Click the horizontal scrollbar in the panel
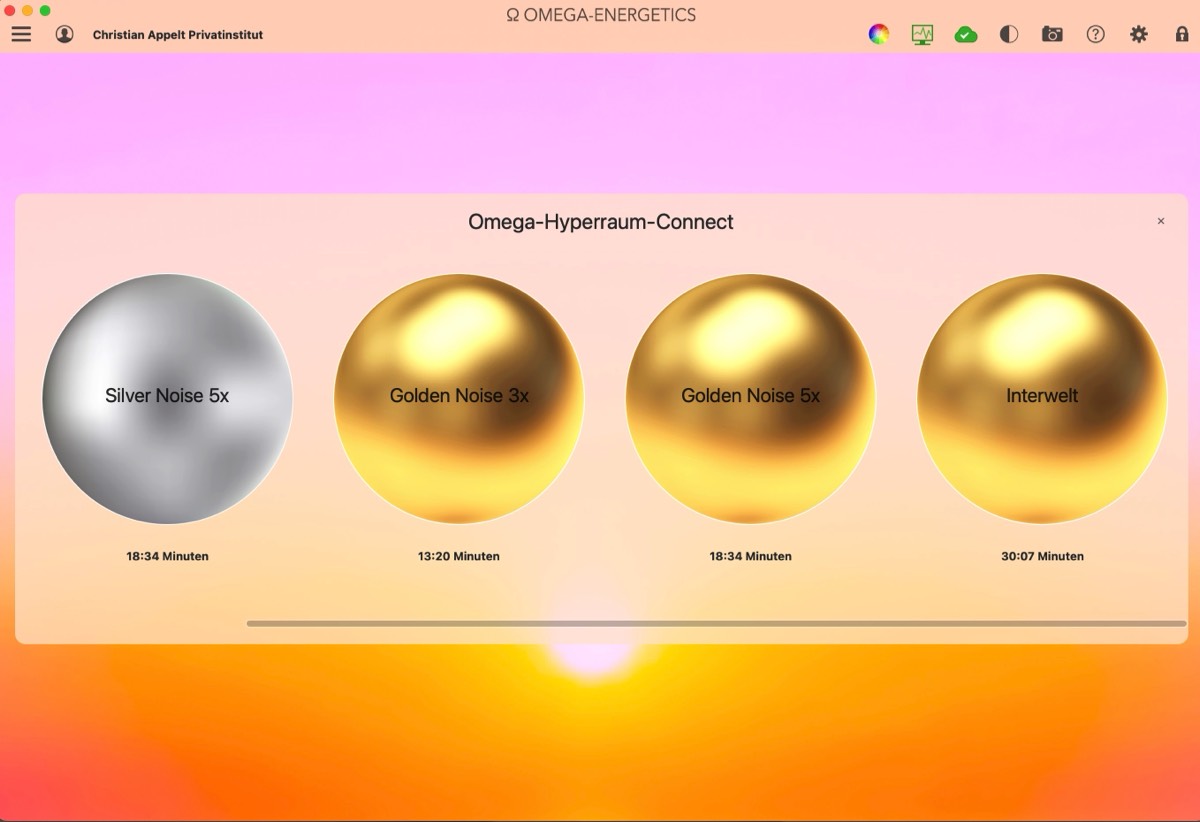Image resolution: width=1200 pixels, height=822 pixels. 715,623
